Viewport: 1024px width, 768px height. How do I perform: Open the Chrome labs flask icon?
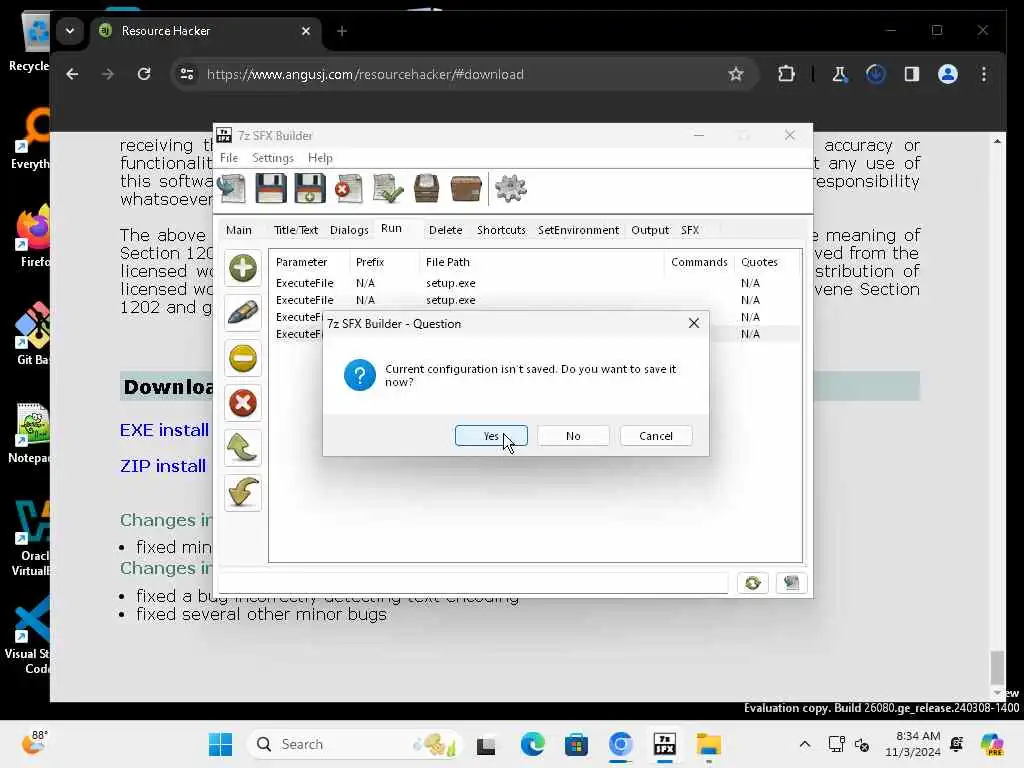point(839,74)
